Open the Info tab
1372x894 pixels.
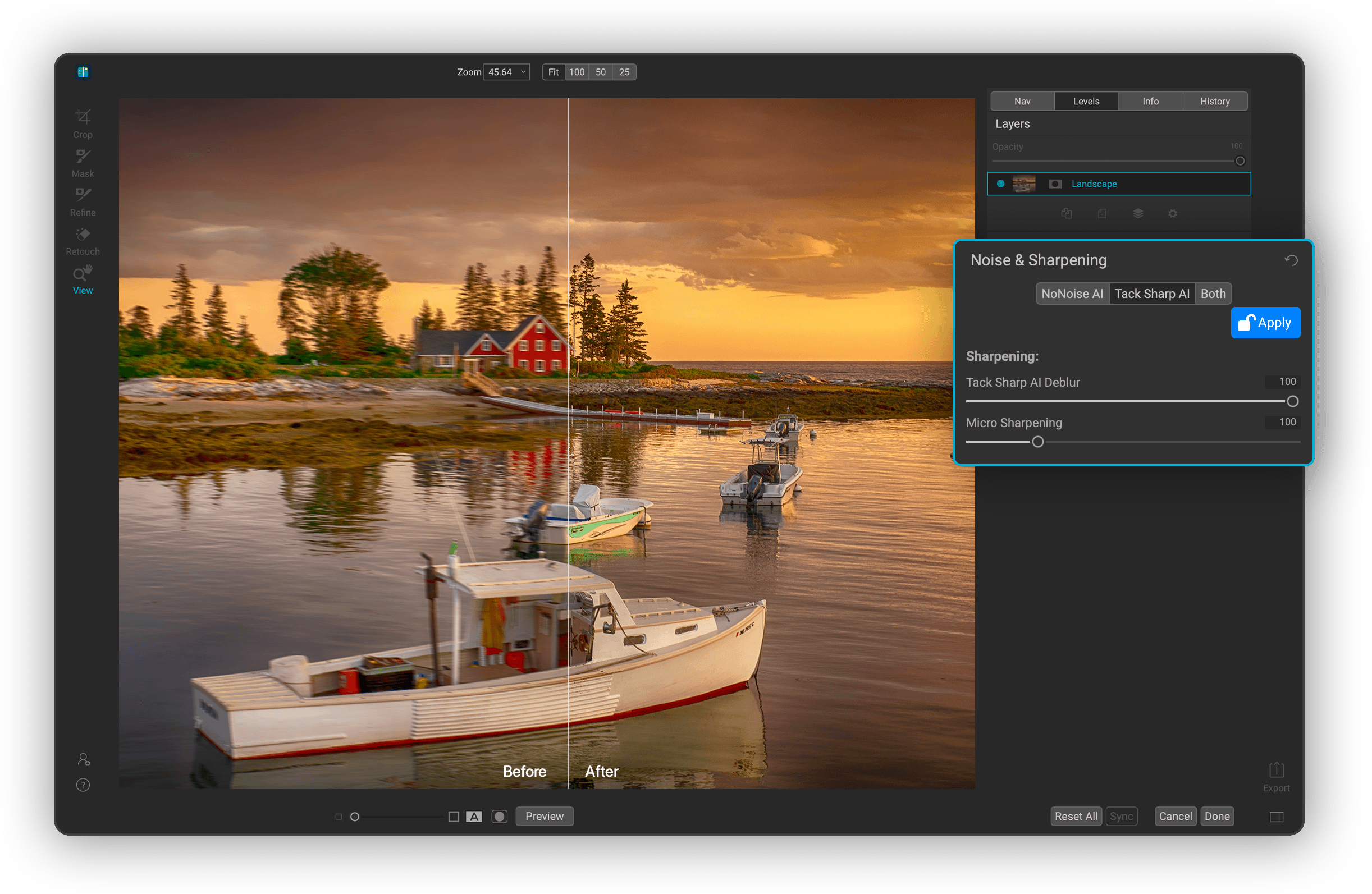tap(1151, 101)
